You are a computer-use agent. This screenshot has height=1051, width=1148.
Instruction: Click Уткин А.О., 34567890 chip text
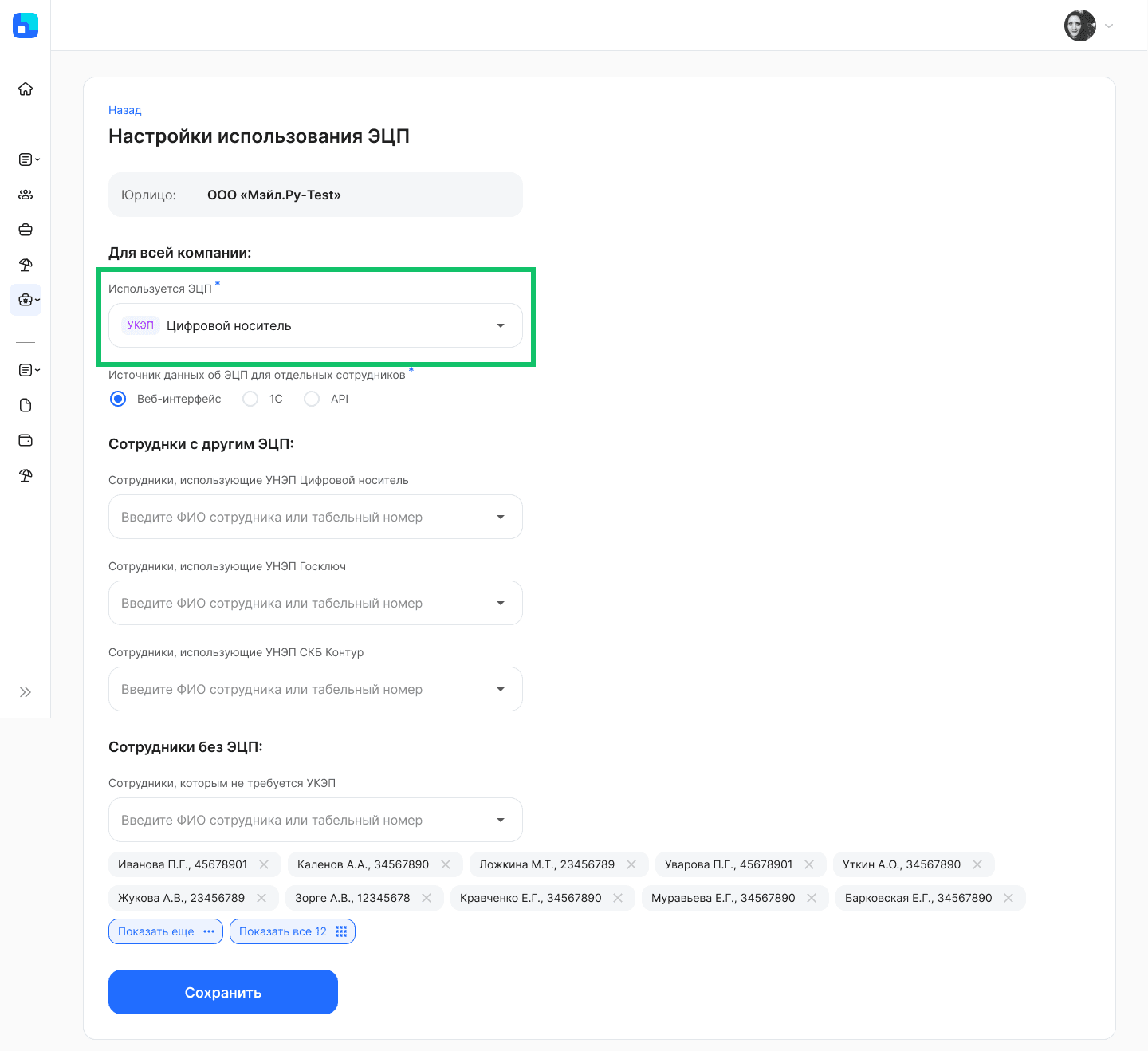click(x=902, y=864)
